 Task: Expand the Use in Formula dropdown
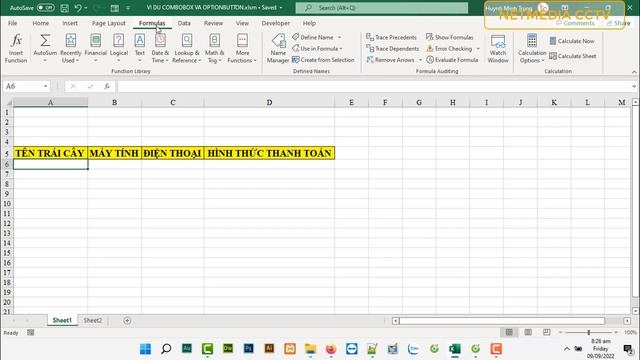tap(341, 49)
